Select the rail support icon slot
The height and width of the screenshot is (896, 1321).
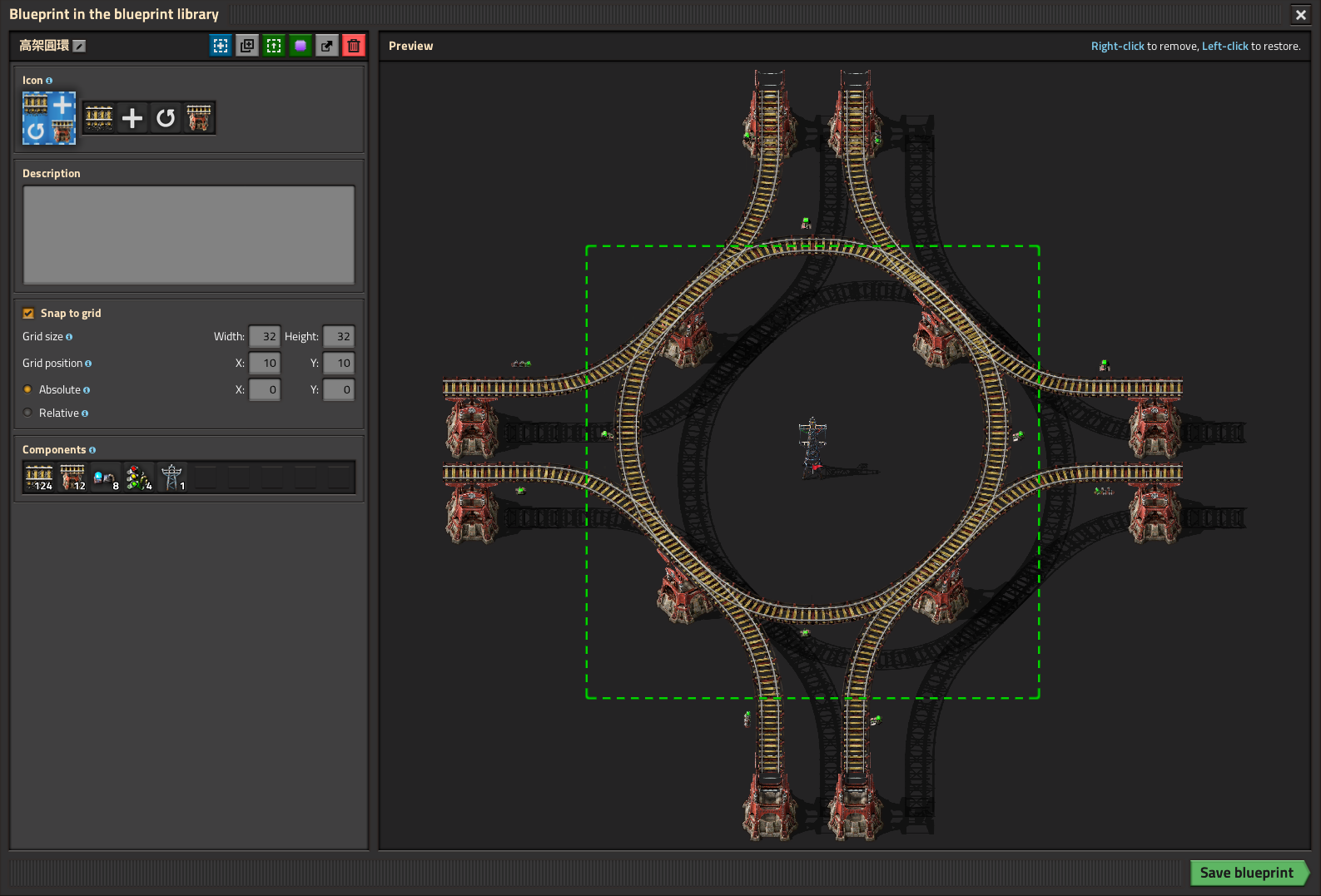click(199, 118)
